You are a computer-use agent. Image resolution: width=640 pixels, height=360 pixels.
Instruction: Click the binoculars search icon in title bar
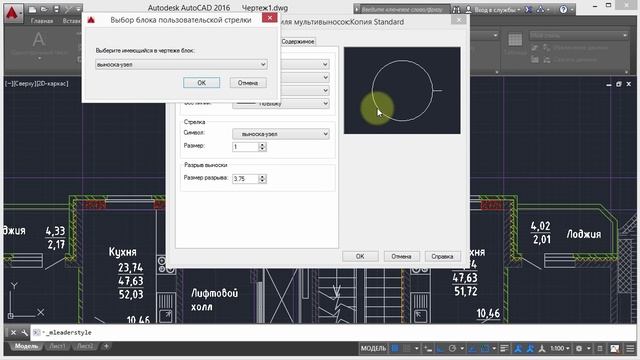click(x=456, y=9)
